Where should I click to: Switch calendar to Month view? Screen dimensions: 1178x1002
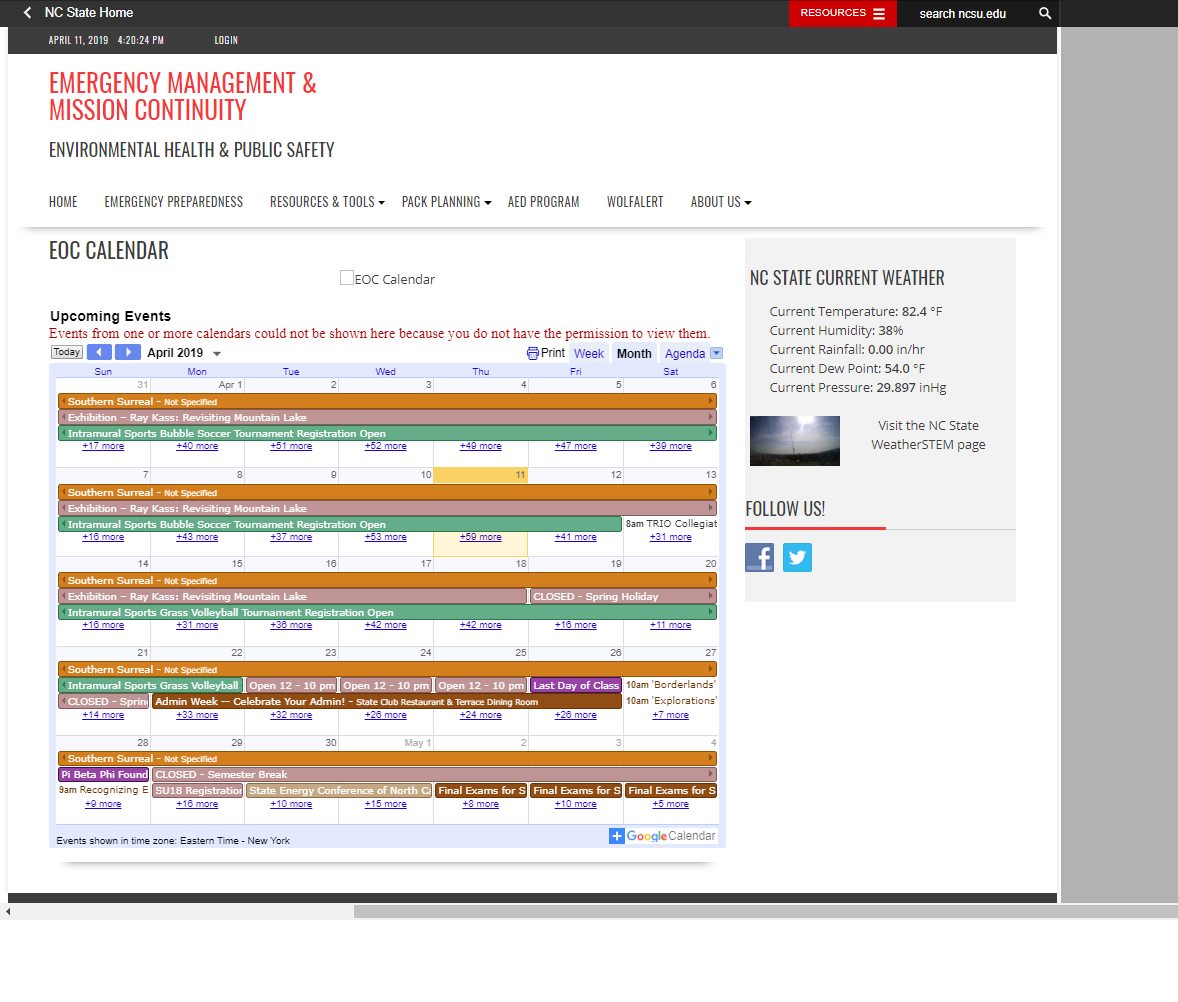tap(634, 354)
